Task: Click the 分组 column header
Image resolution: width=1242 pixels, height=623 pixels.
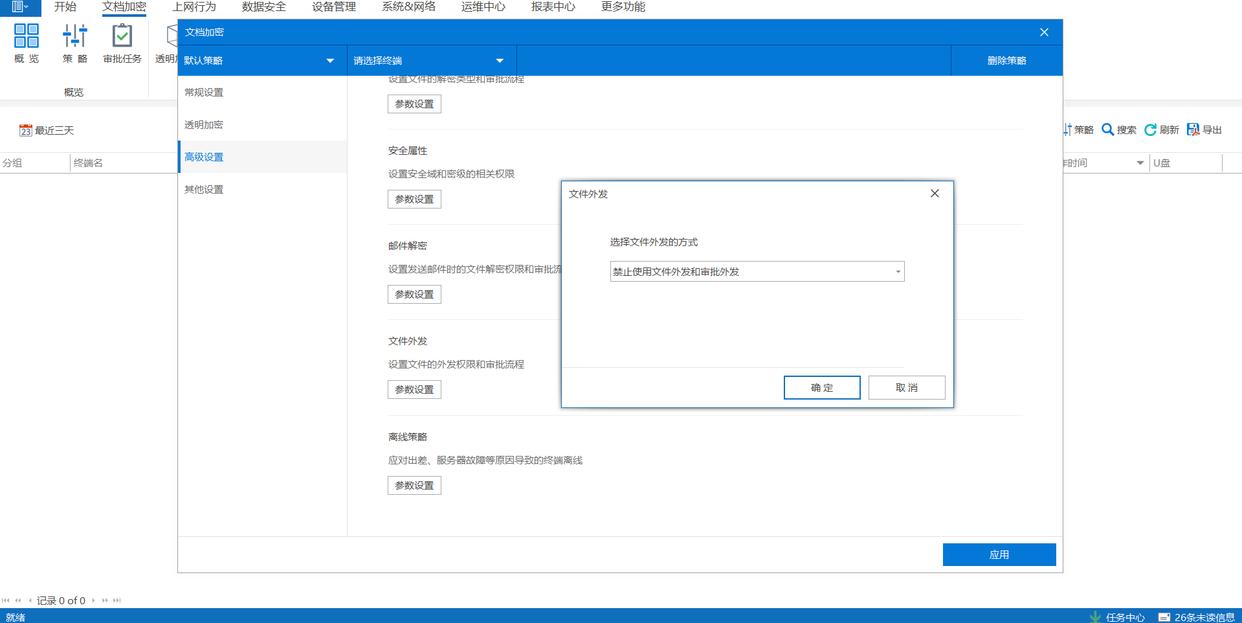Action: (34, 163)
